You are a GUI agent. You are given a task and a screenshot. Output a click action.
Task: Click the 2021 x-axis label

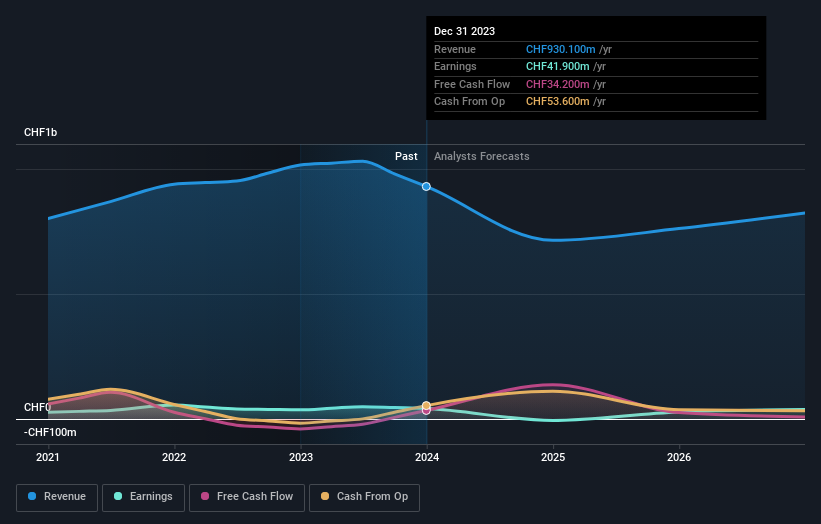coord(48,457)
